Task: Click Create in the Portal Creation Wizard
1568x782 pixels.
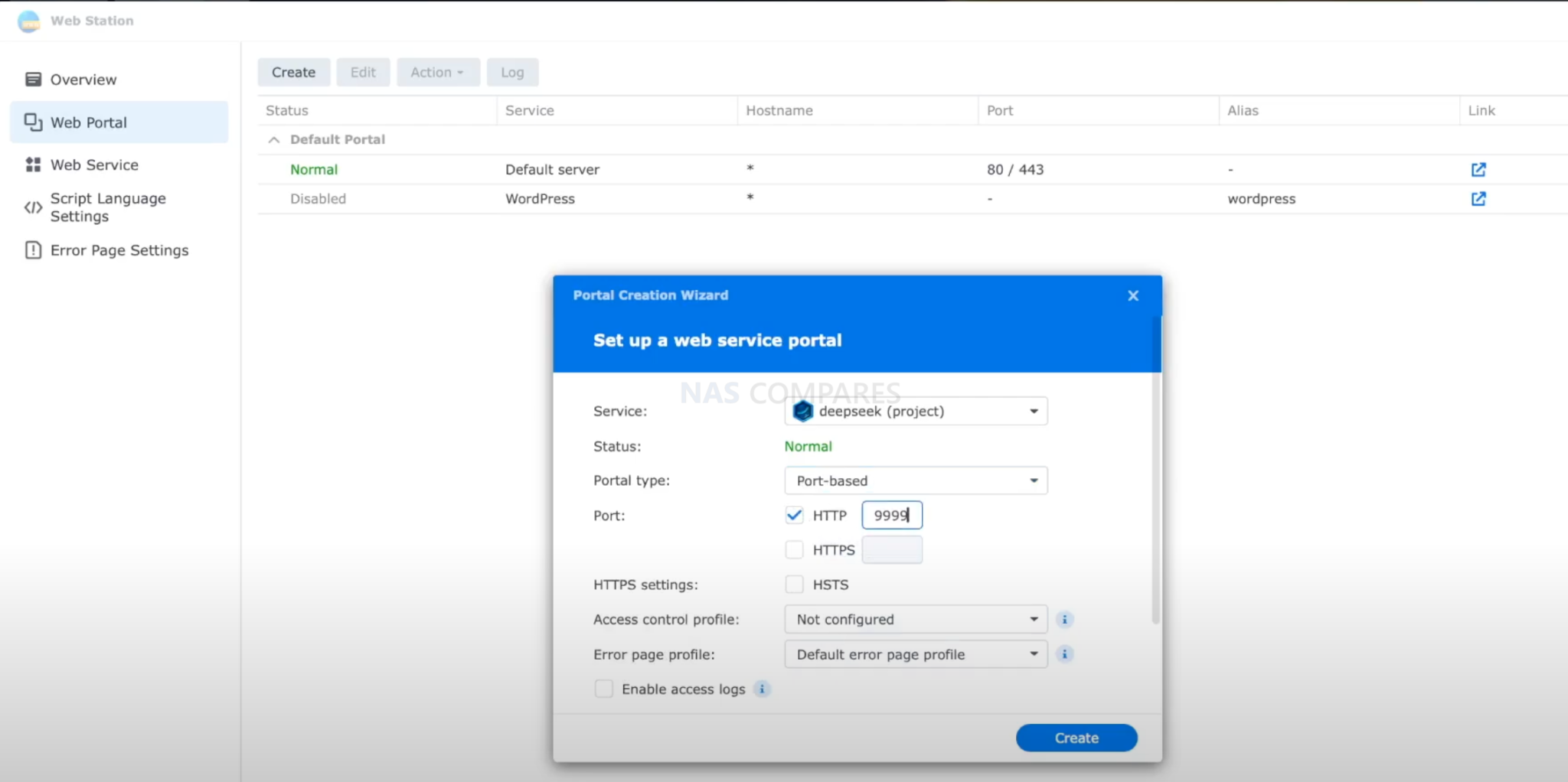Action: coord(1076,737)
